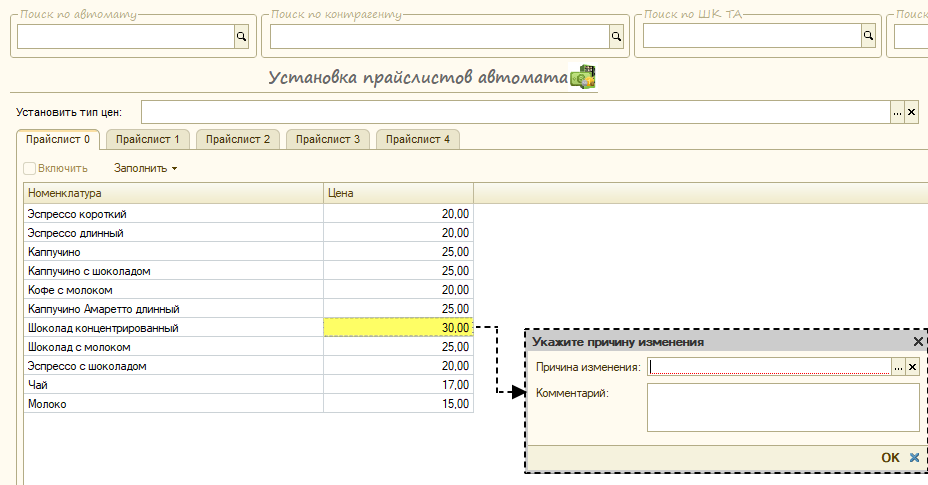Click the highlighted 30,00 price cell
928x485 pixels.
coord(398,327)
